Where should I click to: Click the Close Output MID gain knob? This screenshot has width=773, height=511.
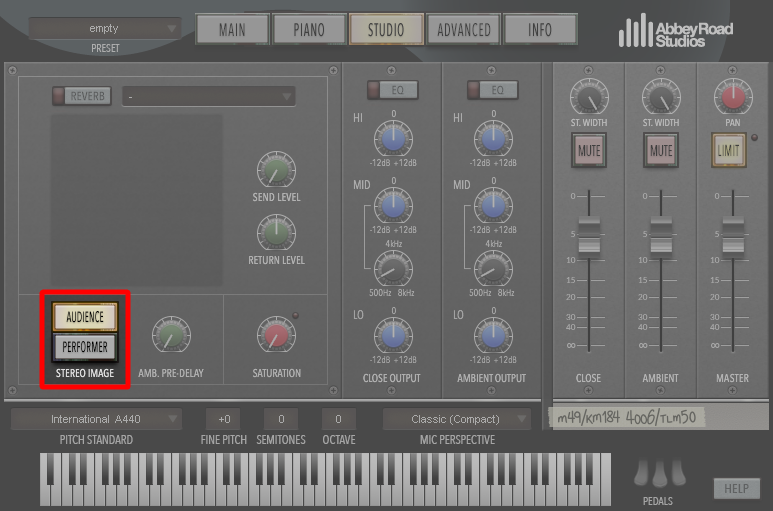(393, 206)
